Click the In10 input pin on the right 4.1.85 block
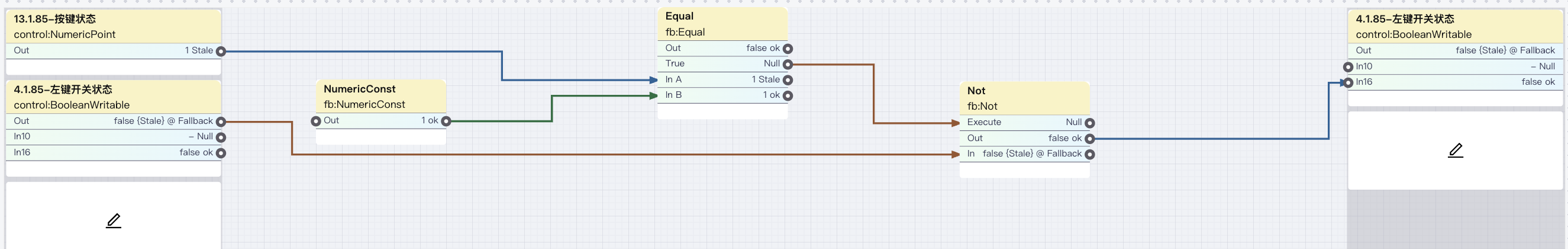 1348,67
